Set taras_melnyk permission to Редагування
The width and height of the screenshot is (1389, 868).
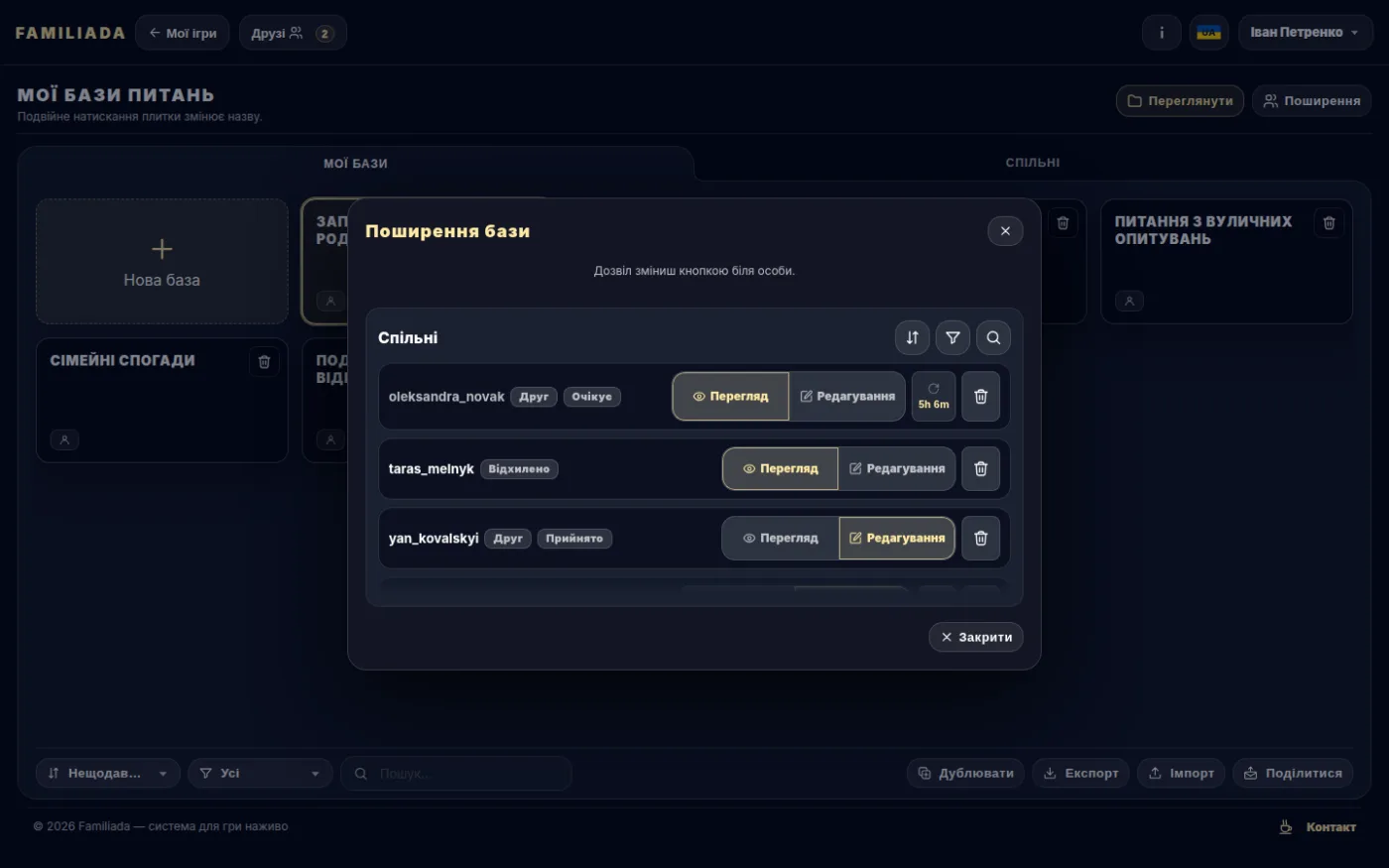tap(897, 468)
